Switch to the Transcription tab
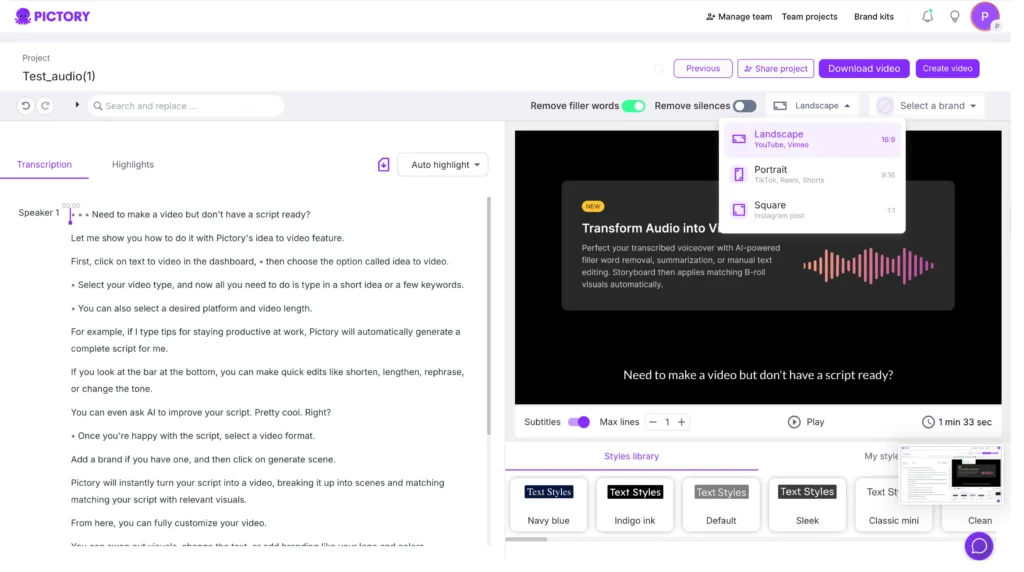 (x=44, y=165)
